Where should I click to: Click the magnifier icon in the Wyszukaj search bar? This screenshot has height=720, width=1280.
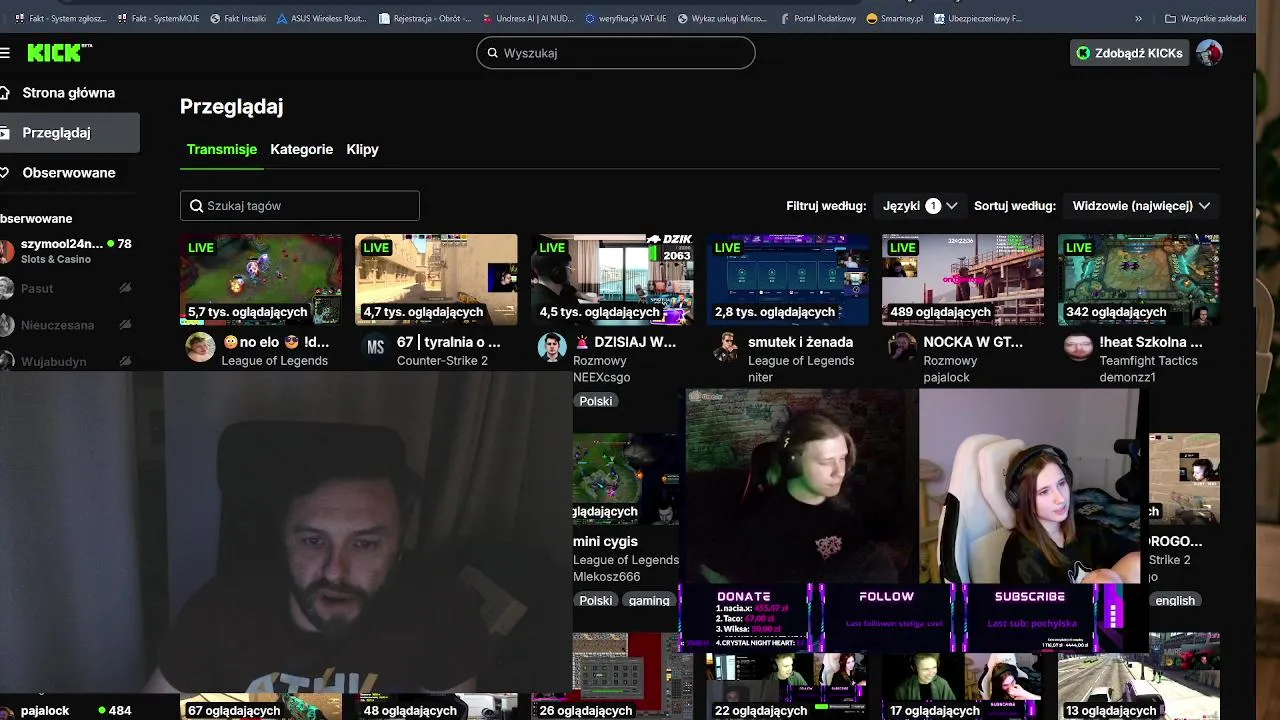tap(493, 53)
